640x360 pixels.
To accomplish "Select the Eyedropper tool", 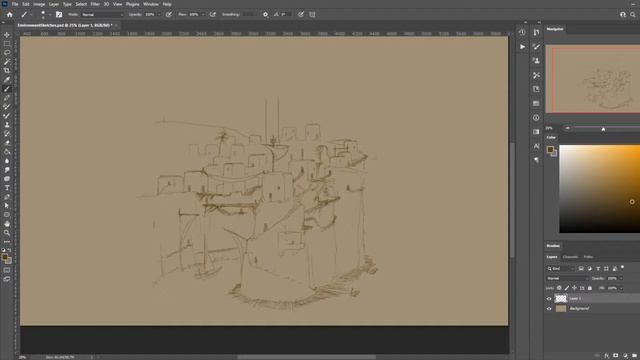I will click(7, 80).
